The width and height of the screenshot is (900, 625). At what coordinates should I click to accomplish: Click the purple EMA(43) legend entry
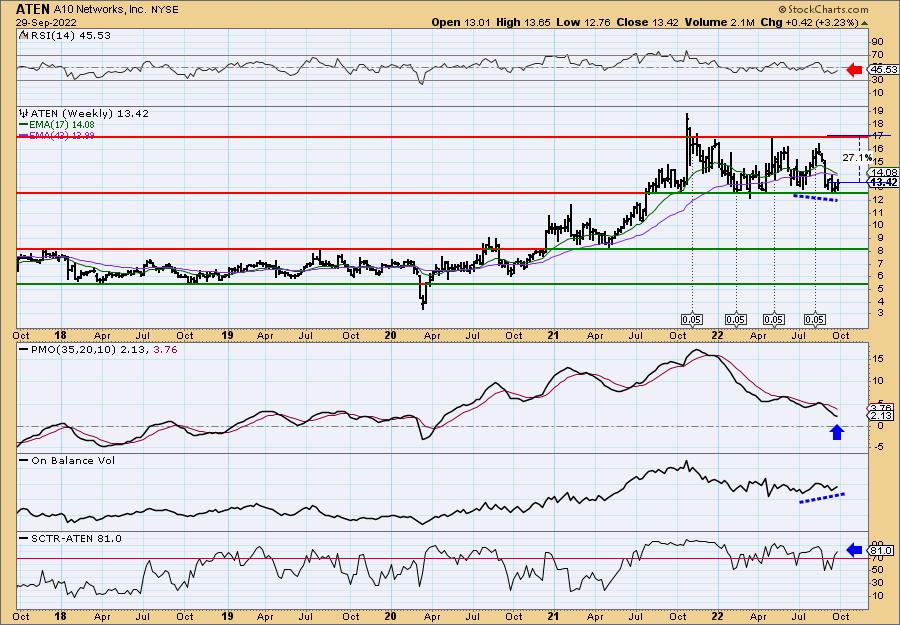click(x=57, y=135)
